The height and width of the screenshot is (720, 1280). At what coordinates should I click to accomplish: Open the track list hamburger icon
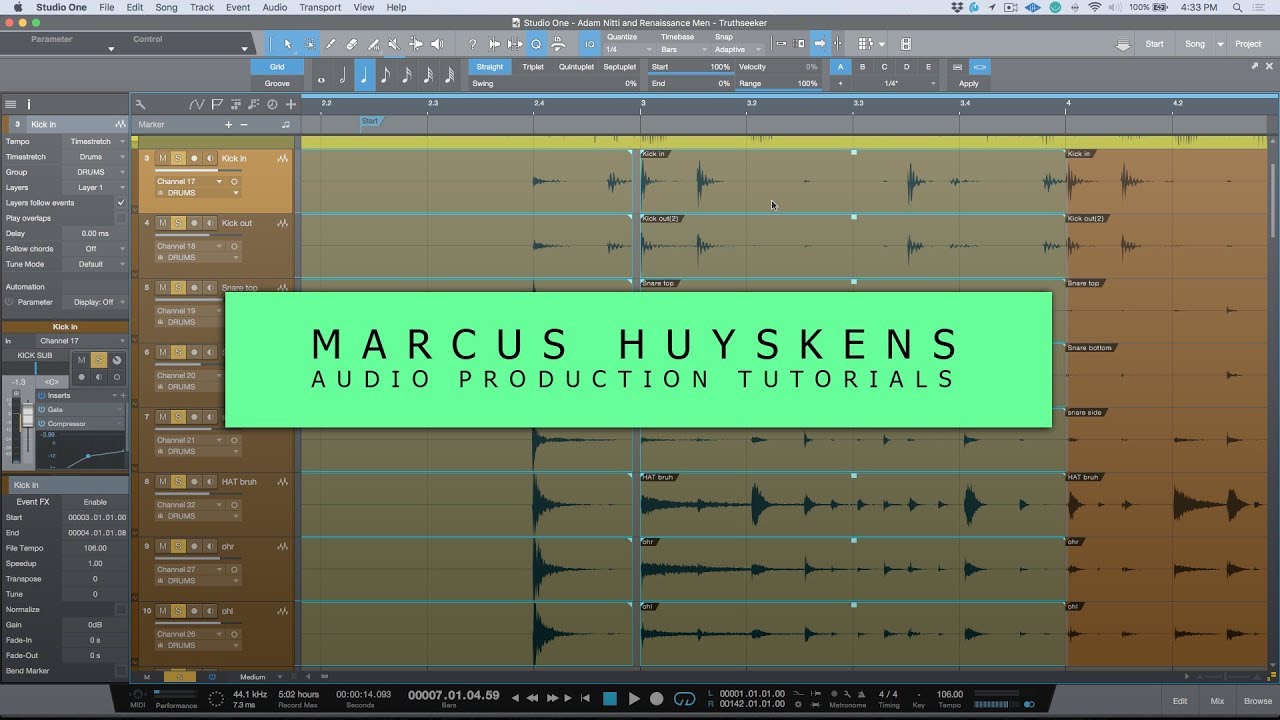10,104
